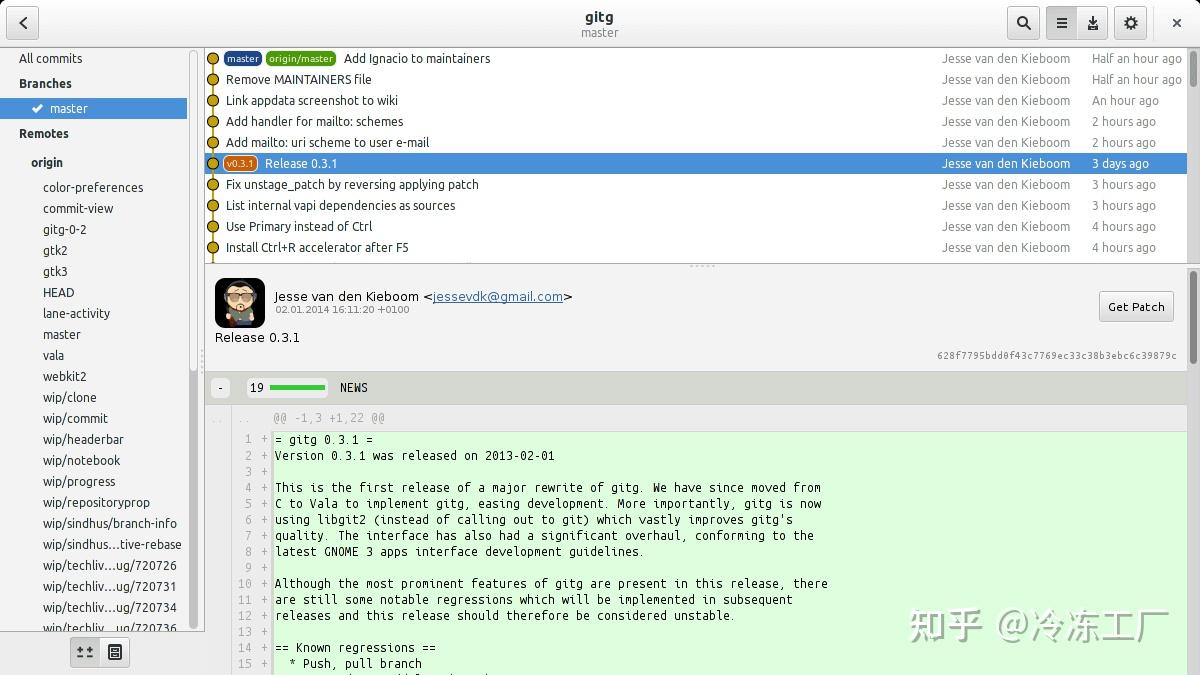The image size is (1200, 675).
Task: Navigate back using the arrow icon
Action: click(22, 22)
